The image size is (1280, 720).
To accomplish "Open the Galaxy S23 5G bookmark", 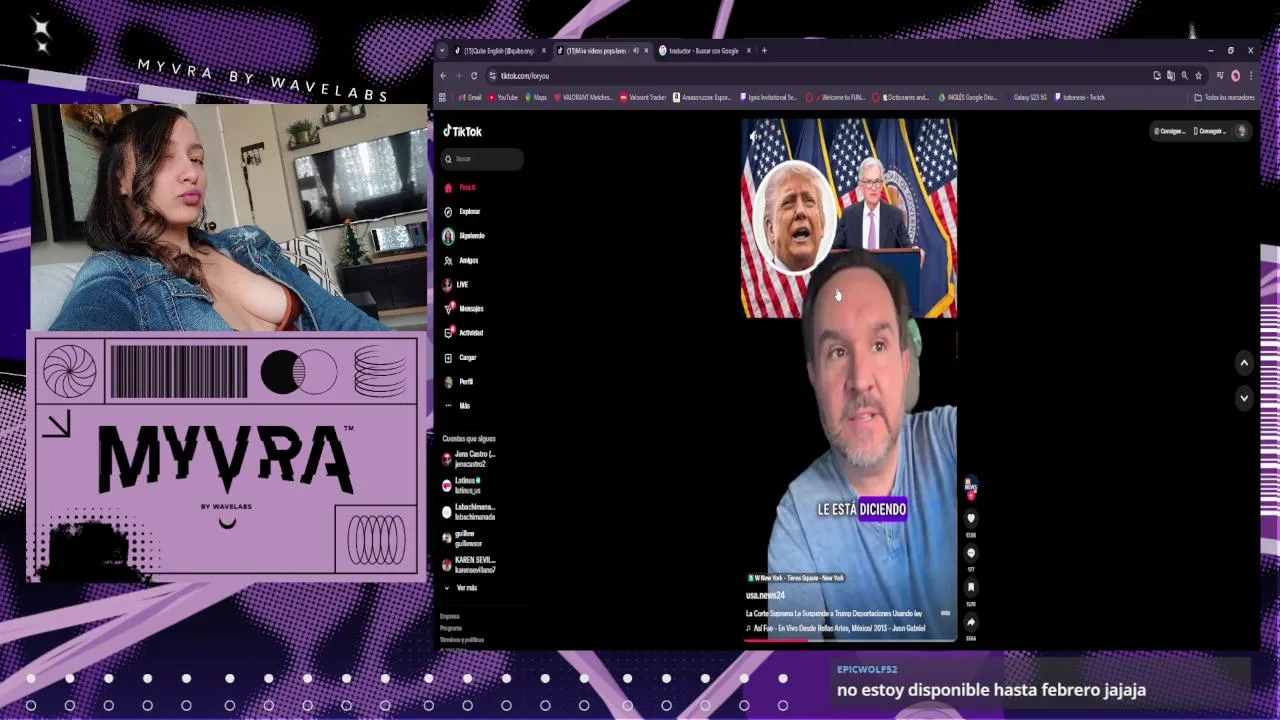I will [1025, 98].
